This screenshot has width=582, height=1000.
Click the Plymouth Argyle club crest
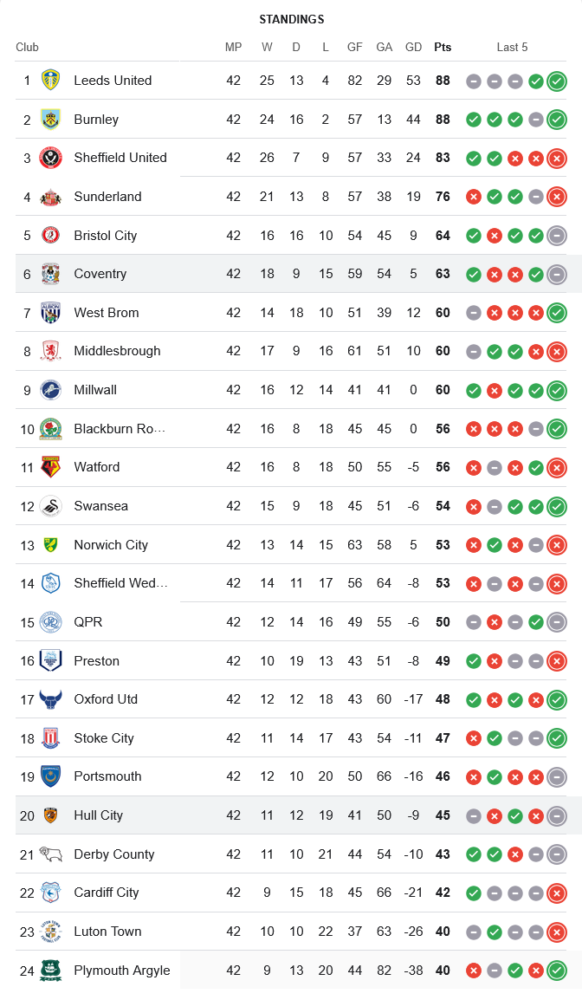point(50,970)
